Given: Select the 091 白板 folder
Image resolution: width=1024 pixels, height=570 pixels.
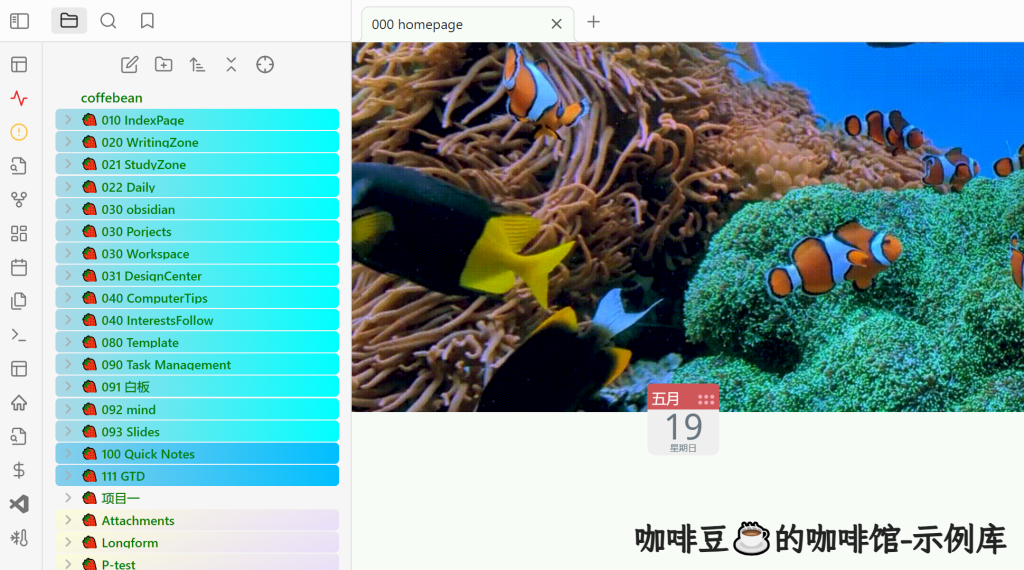Looking at the screenshot, I should click(197, 387).
